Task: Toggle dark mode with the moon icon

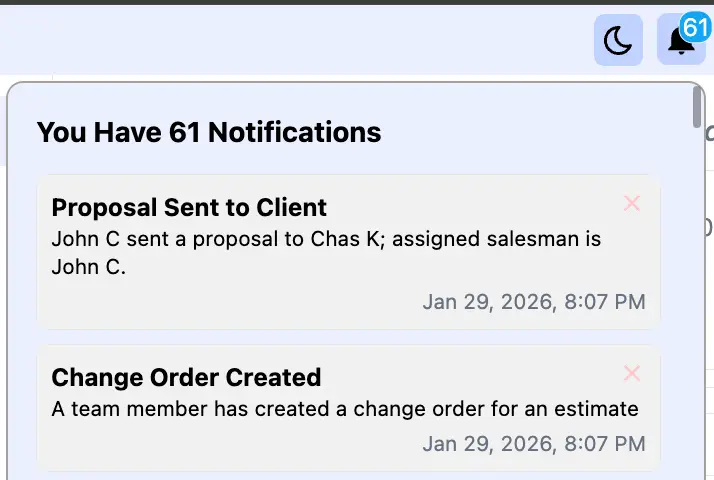Action: click(618, 41)
